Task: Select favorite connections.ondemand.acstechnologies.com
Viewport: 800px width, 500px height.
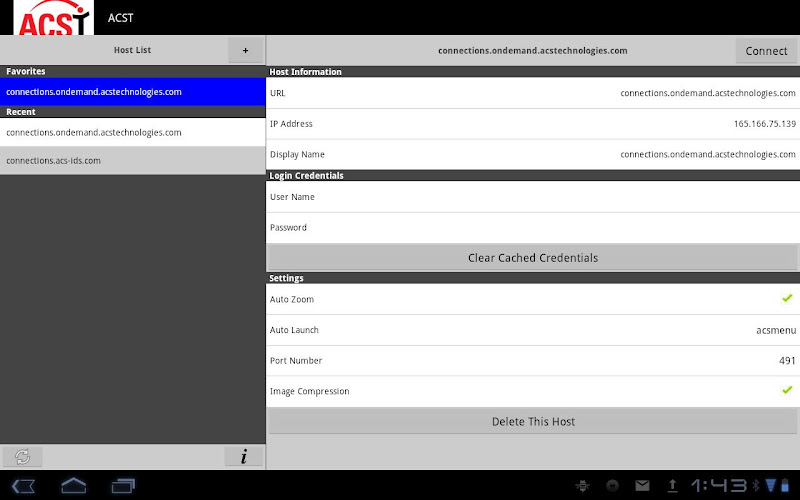Action: (x=133, y=92)
